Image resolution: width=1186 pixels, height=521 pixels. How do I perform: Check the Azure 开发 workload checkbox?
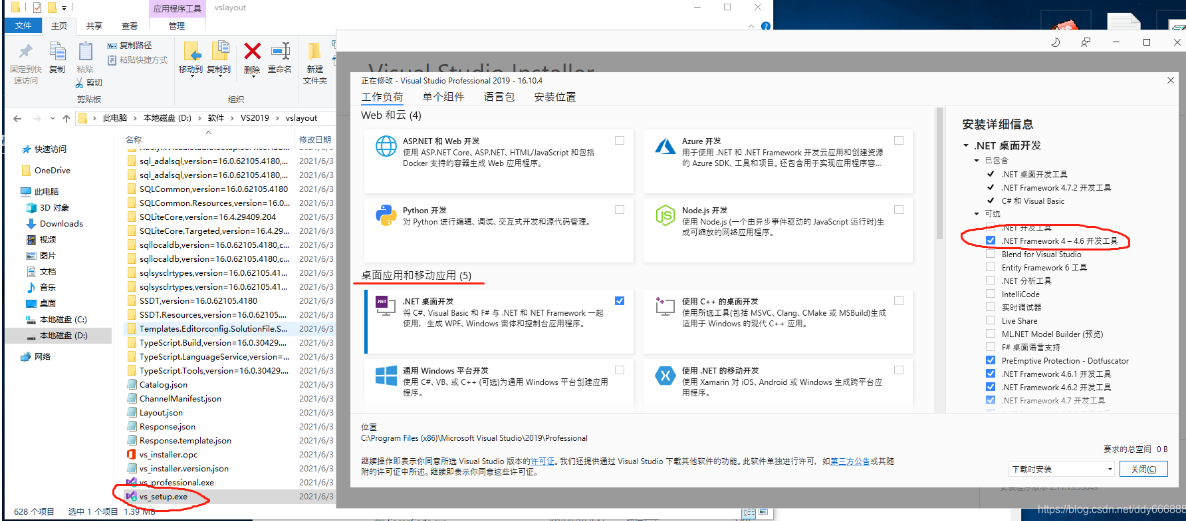point(899,140)
